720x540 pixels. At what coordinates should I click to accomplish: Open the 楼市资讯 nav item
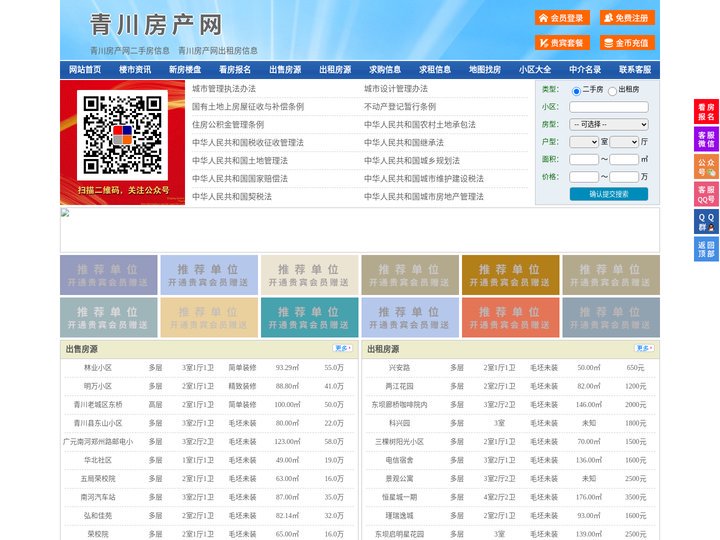click(x=135, y=70)
